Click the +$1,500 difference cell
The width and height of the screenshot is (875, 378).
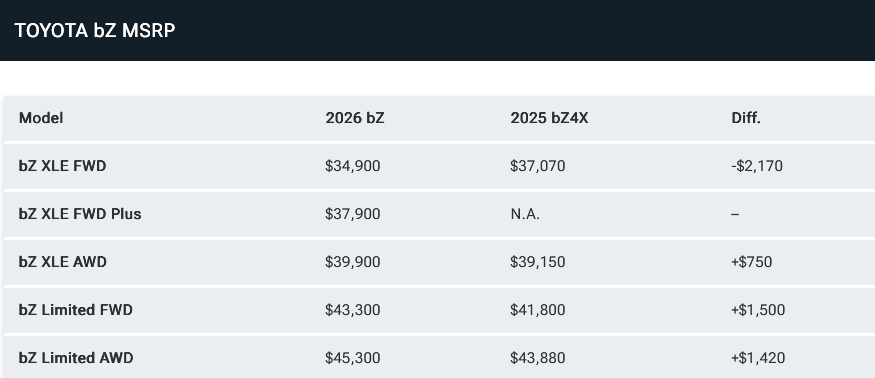click(758, 310)
